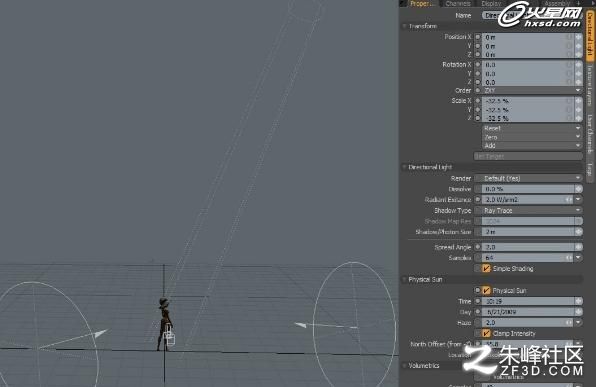Open the rotation Order ZXY dropdown
Viewport: 596px width, 387px height.
532,90
